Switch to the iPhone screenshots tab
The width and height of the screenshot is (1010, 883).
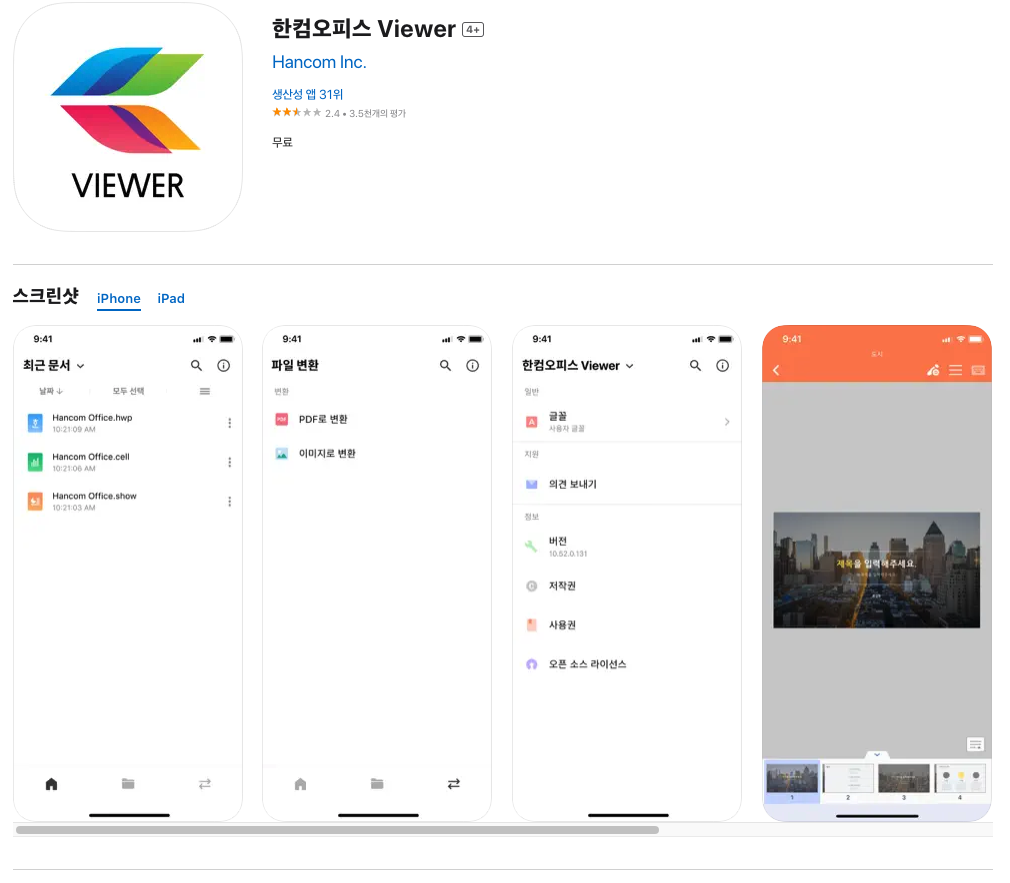click(118, 298)
